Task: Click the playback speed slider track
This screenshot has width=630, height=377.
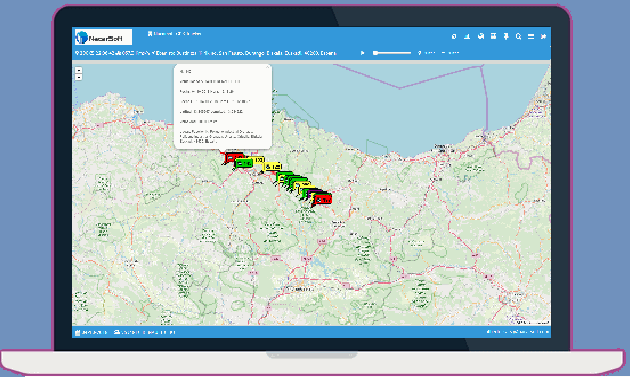Action: pyautogui.click(x=392, y=53)
